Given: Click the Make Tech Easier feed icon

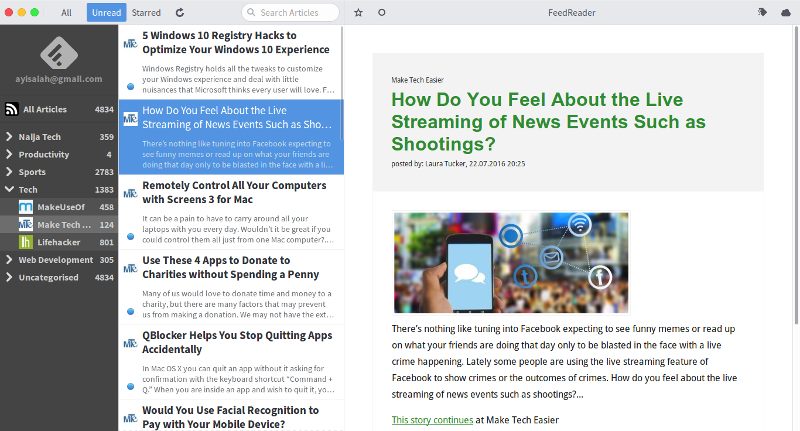Looking at the screenshot, I should tap(26, 224).
